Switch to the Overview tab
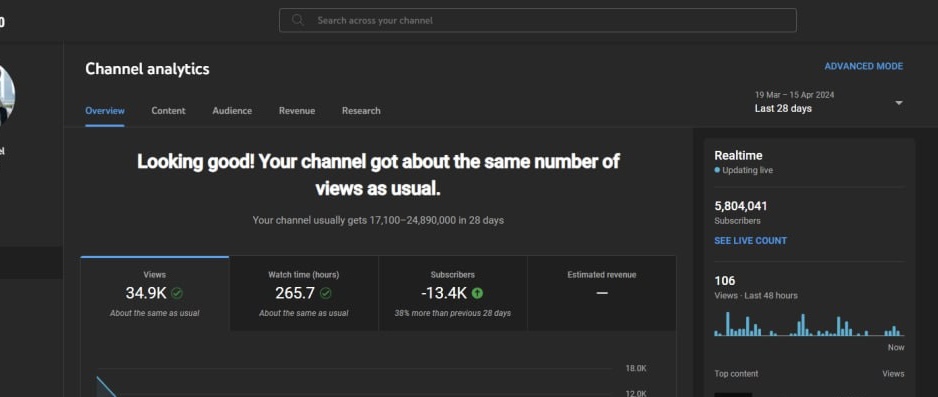The height and width of the screenshot is (397, 938). (x=105, y=111)
